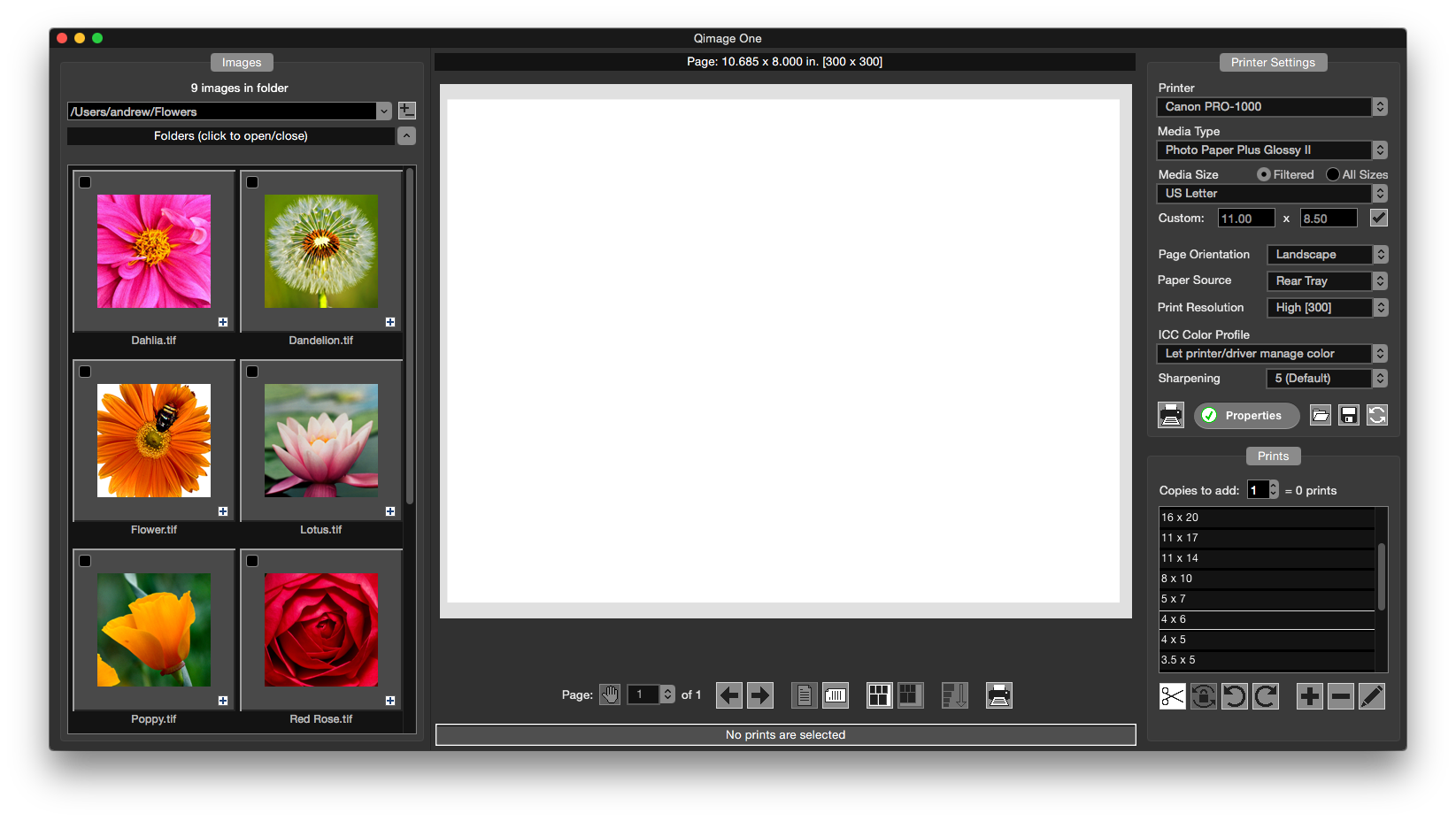The width and height of the screenshot is (1456, 821).
Task: Switch to the Printer Settings tab
Action: 1273,62
